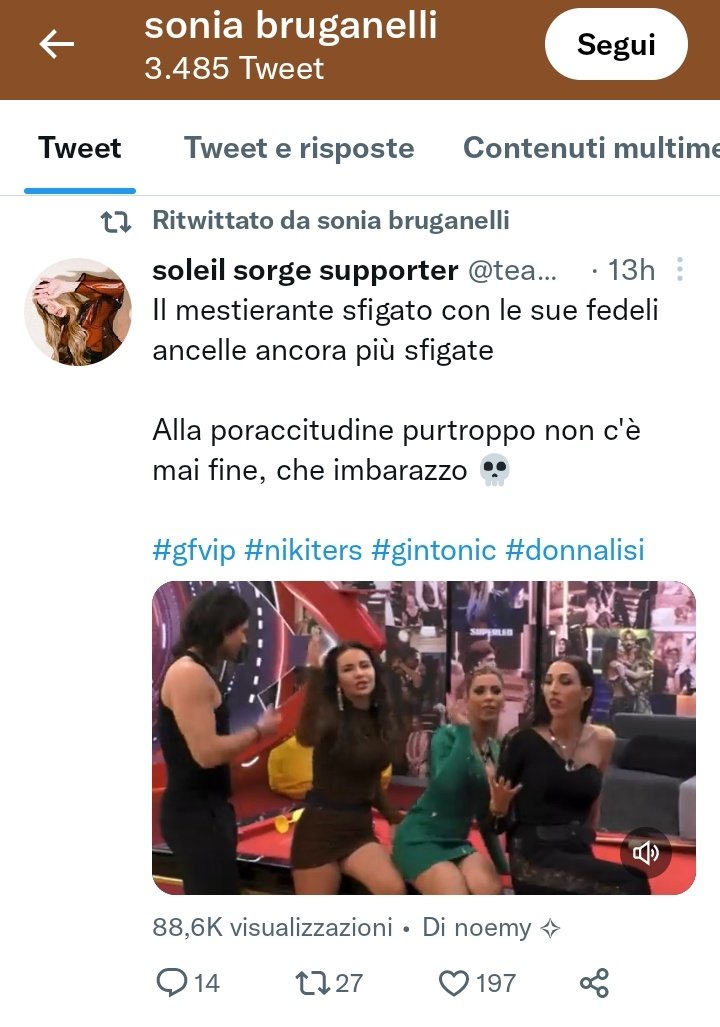The width and height of the screenshot is (720, 1027).
Task: Tap the Segui follow button
Action: [616, 45]
